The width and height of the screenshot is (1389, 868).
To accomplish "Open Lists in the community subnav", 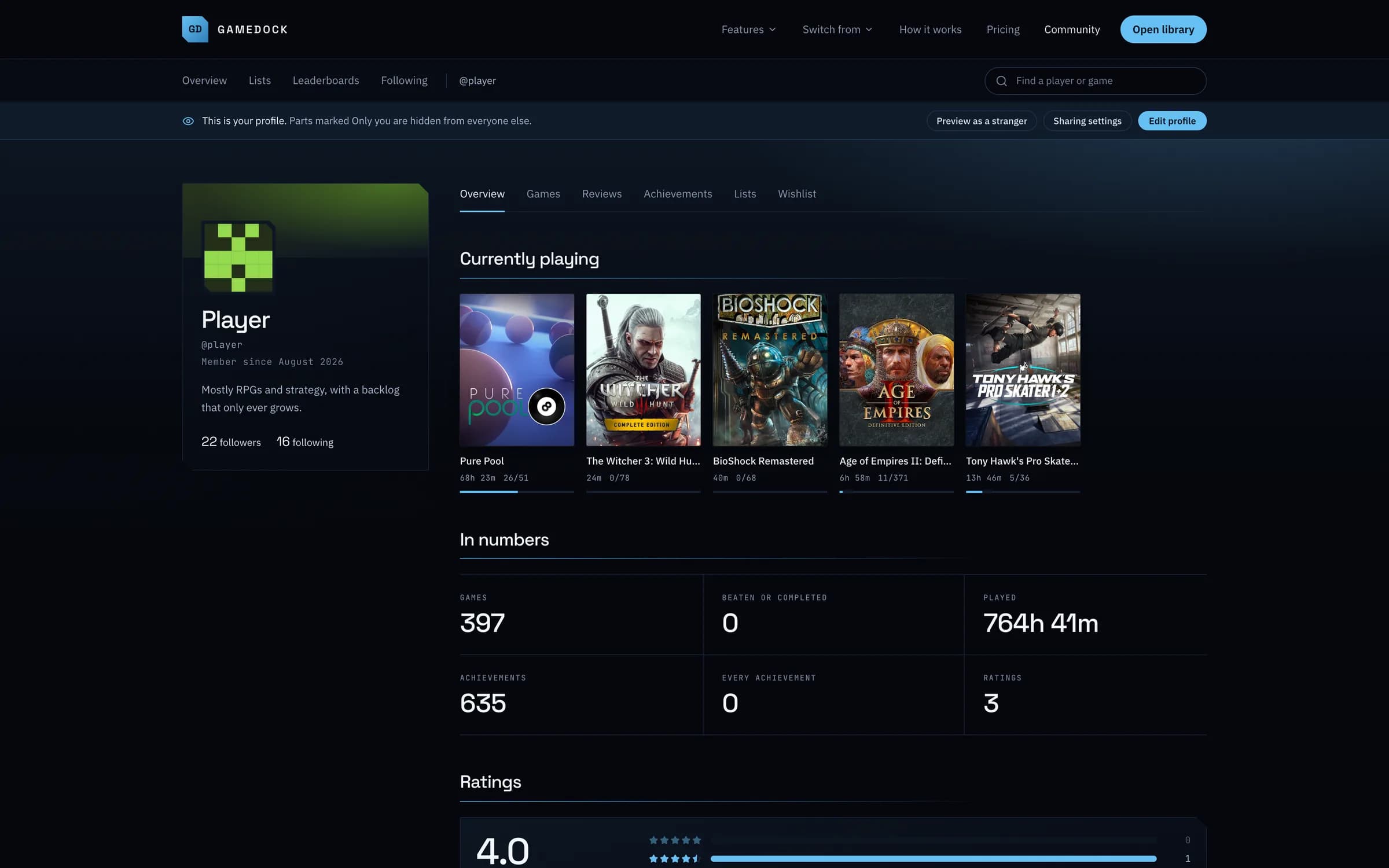I will [260, 80].
